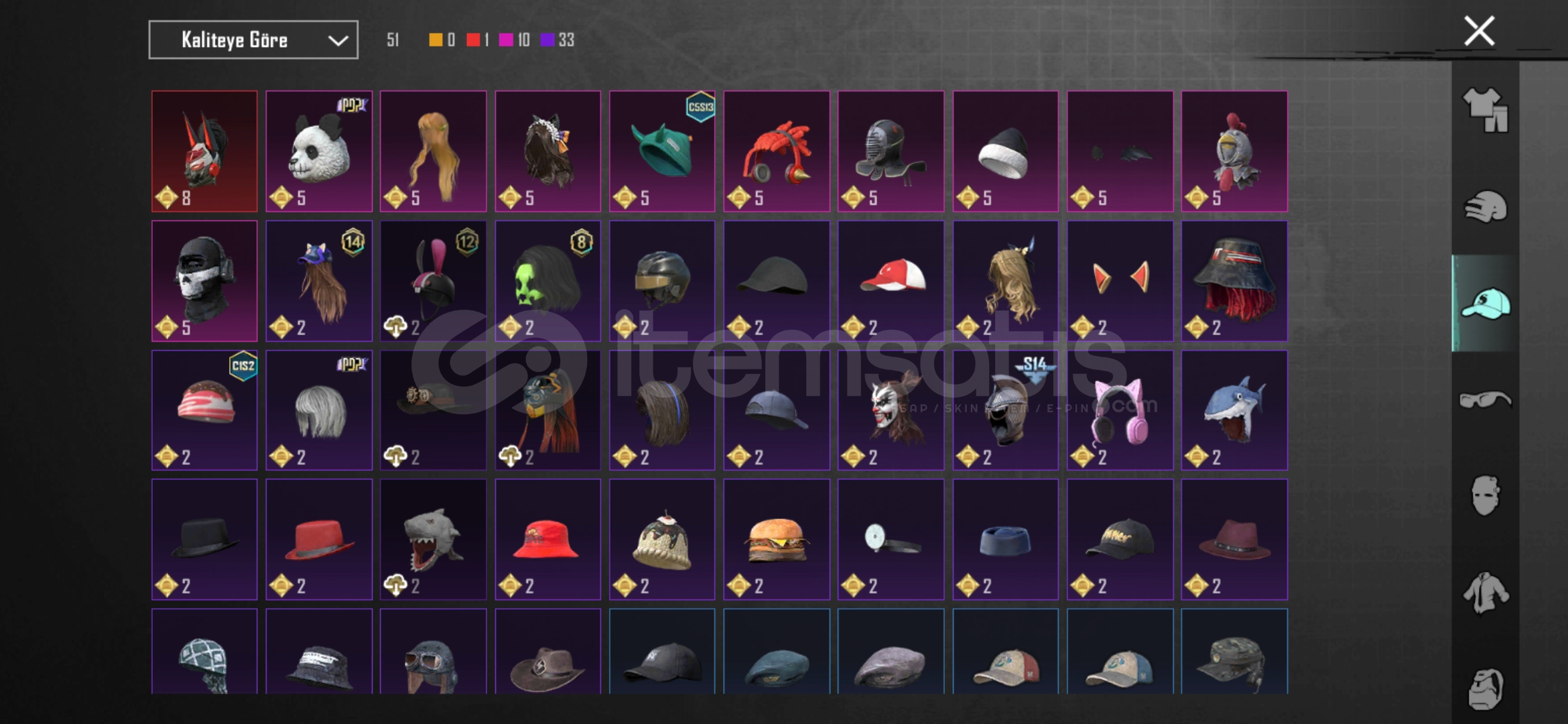
Task: Switch to the cap headwear tab
Action: point(1485,304)
